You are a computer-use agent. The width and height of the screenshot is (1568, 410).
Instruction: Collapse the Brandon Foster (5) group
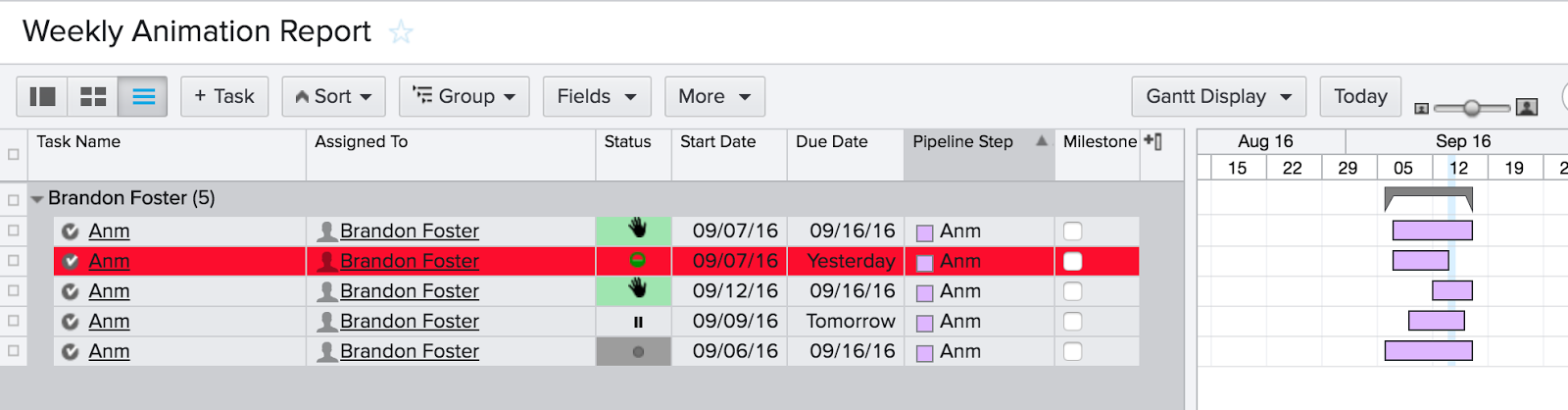pos(37,199)
